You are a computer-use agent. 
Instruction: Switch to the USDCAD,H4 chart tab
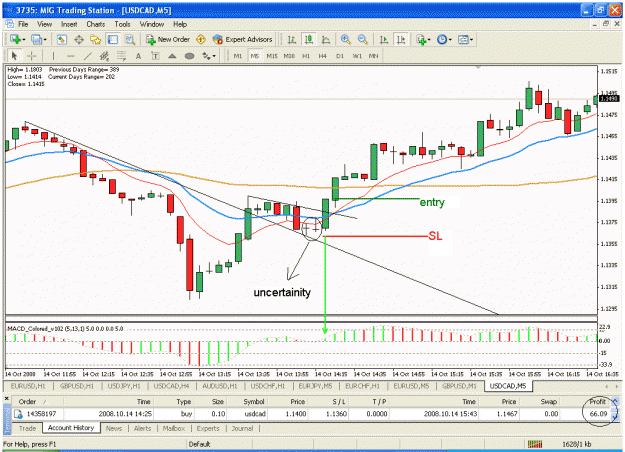pos(171,386)
